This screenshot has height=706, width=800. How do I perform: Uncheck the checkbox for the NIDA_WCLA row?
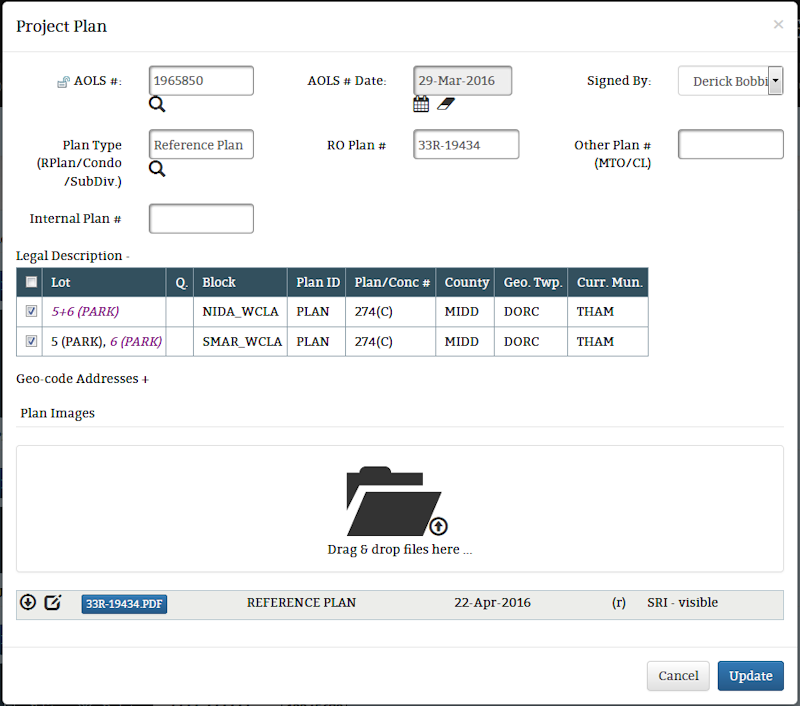click(x=31, y=312)
